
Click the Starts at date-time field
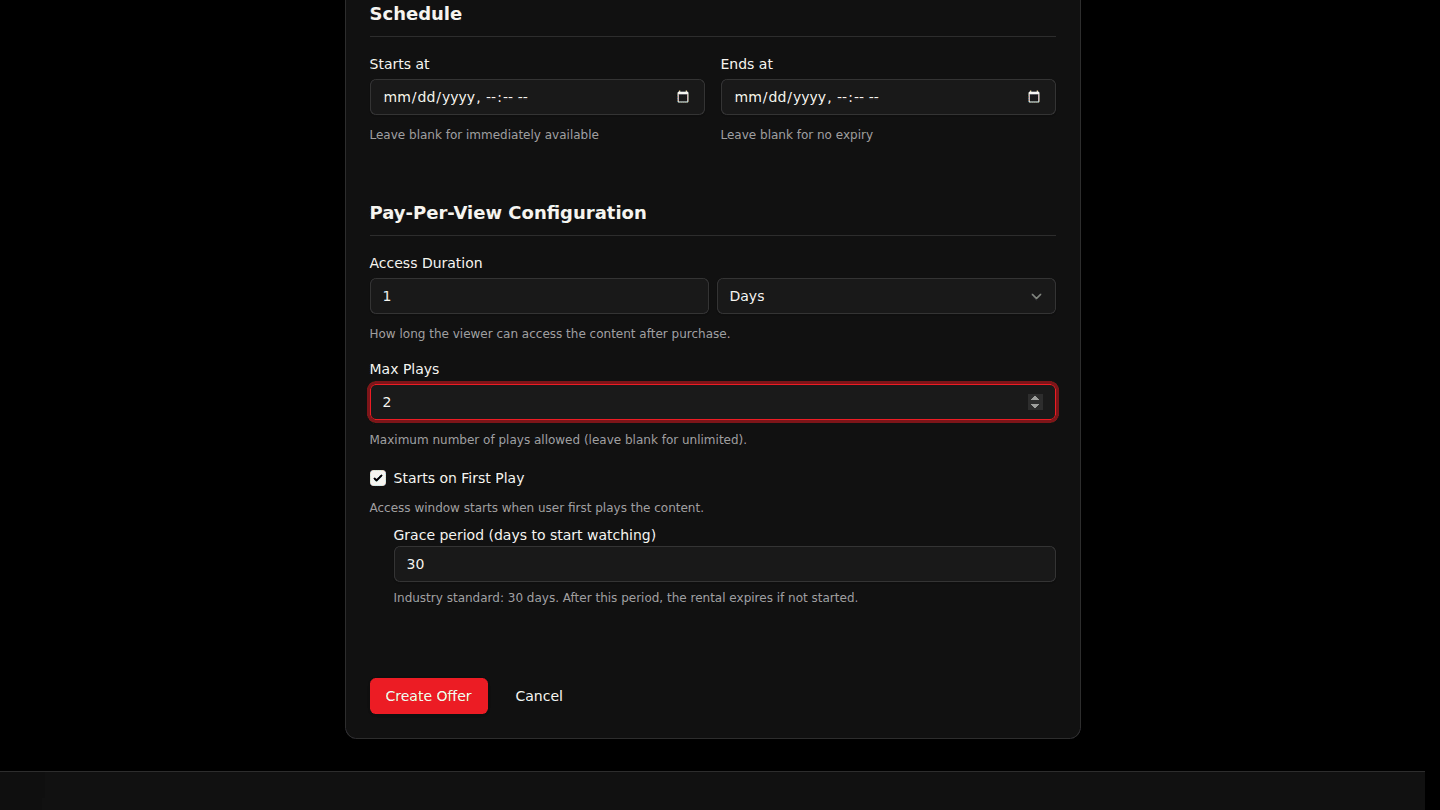tap(537, 97)
